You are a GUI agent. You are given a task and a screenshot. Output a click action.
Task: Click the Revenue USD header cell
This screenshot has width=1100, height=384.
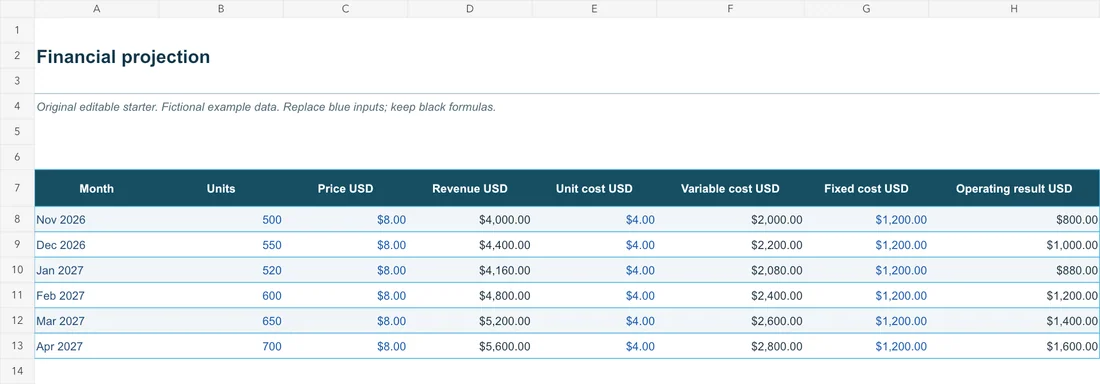pyautogui.click(x=469, y=188)
